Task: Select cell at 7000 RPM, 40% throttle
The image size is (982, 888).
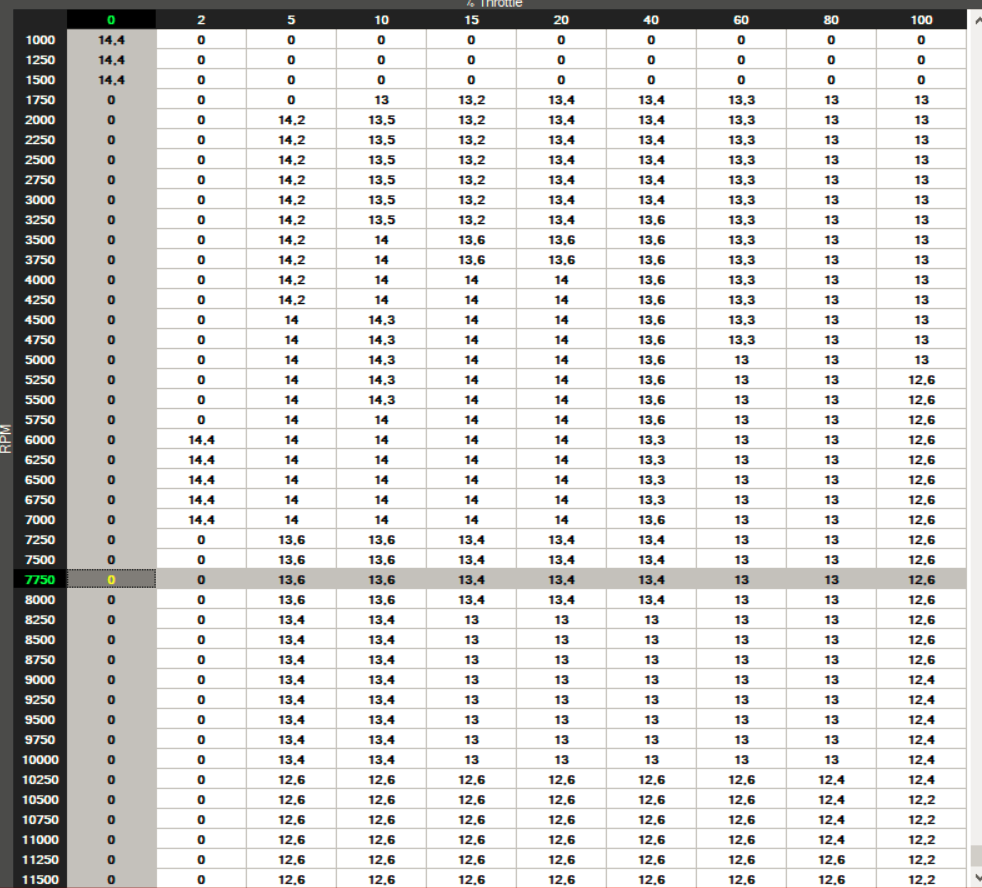Action: click(651, 519)
